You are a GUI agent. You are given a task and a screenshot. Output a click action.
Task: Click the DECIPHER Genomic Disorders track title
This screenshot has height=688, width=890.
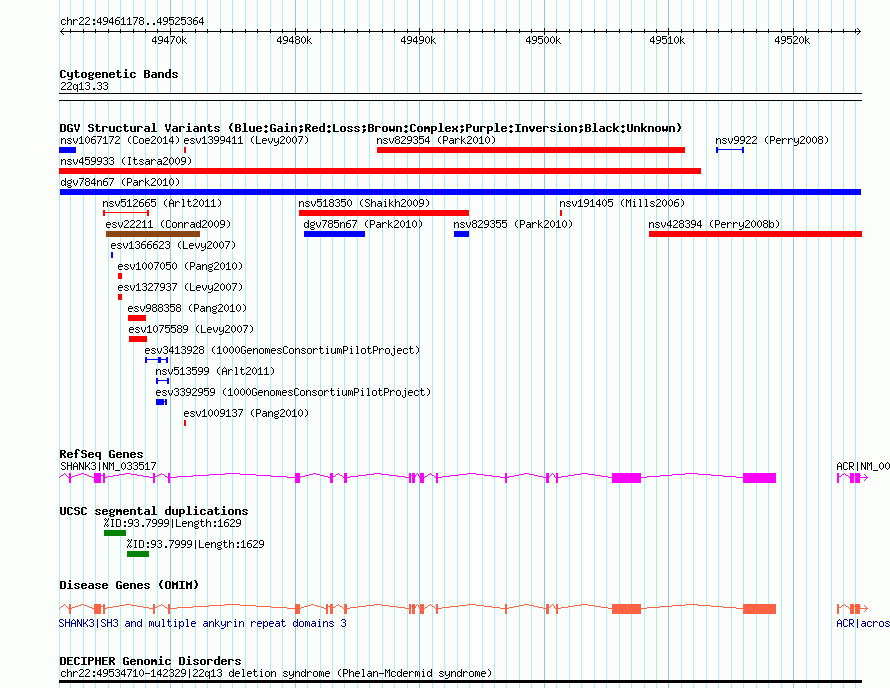click(150, 661)
